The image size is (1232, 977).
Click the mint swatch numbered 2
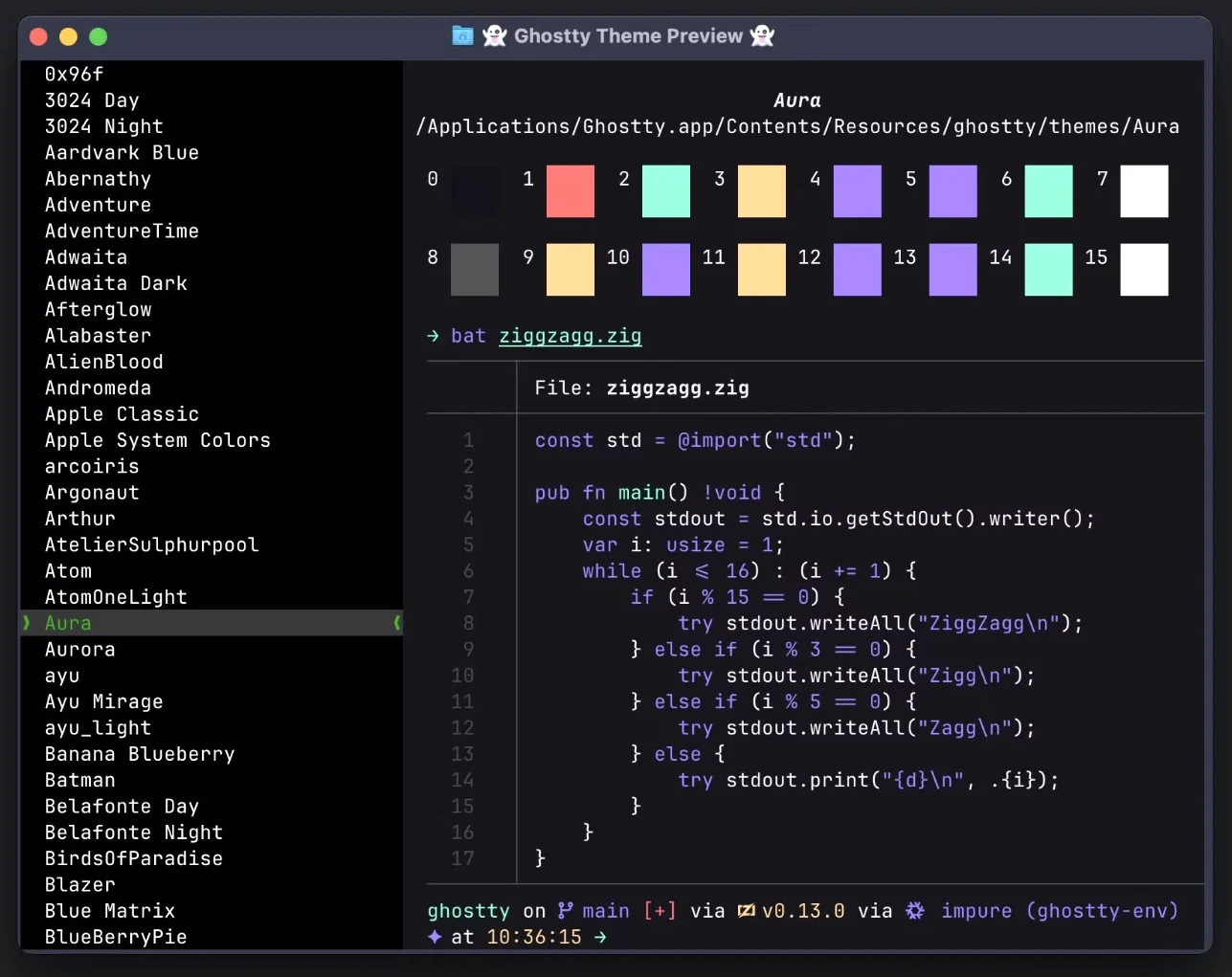pos(666,191)
